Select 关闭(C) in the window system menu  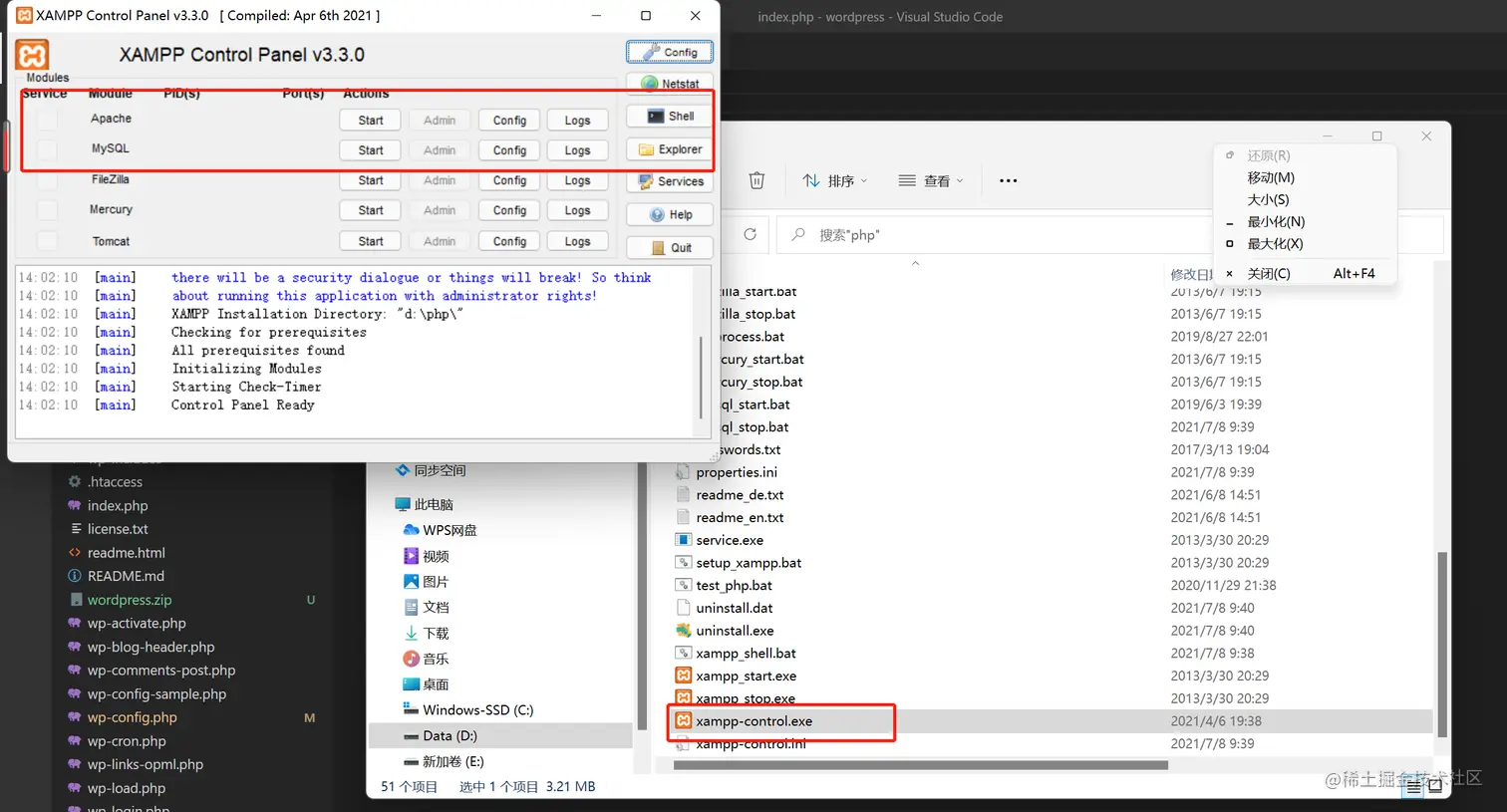tap(1269, 273)
